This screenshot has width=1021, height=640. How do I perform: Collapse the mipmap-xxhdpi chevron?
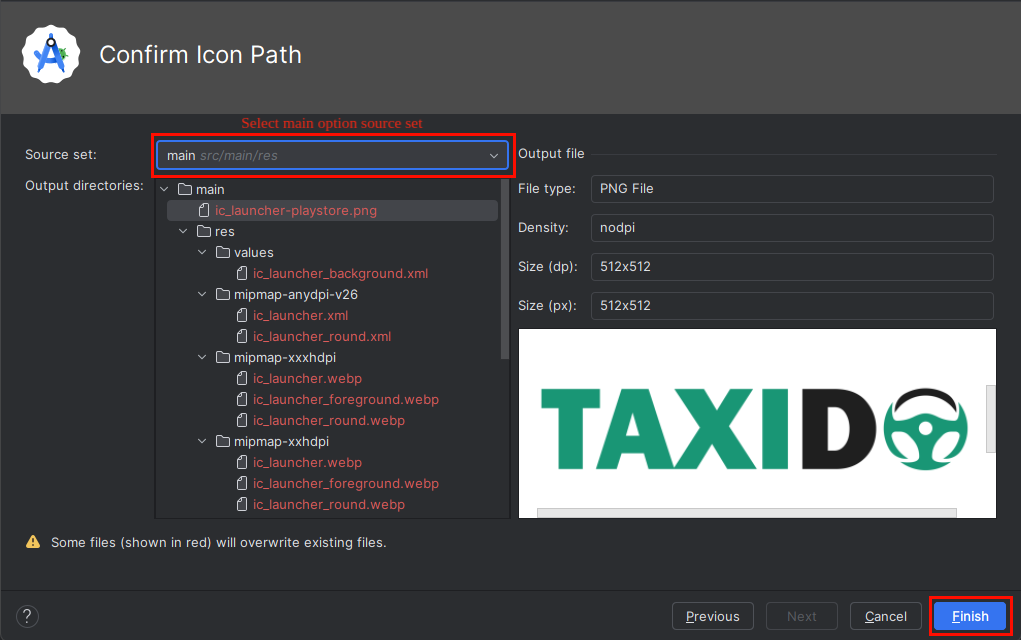click(202, 442)
